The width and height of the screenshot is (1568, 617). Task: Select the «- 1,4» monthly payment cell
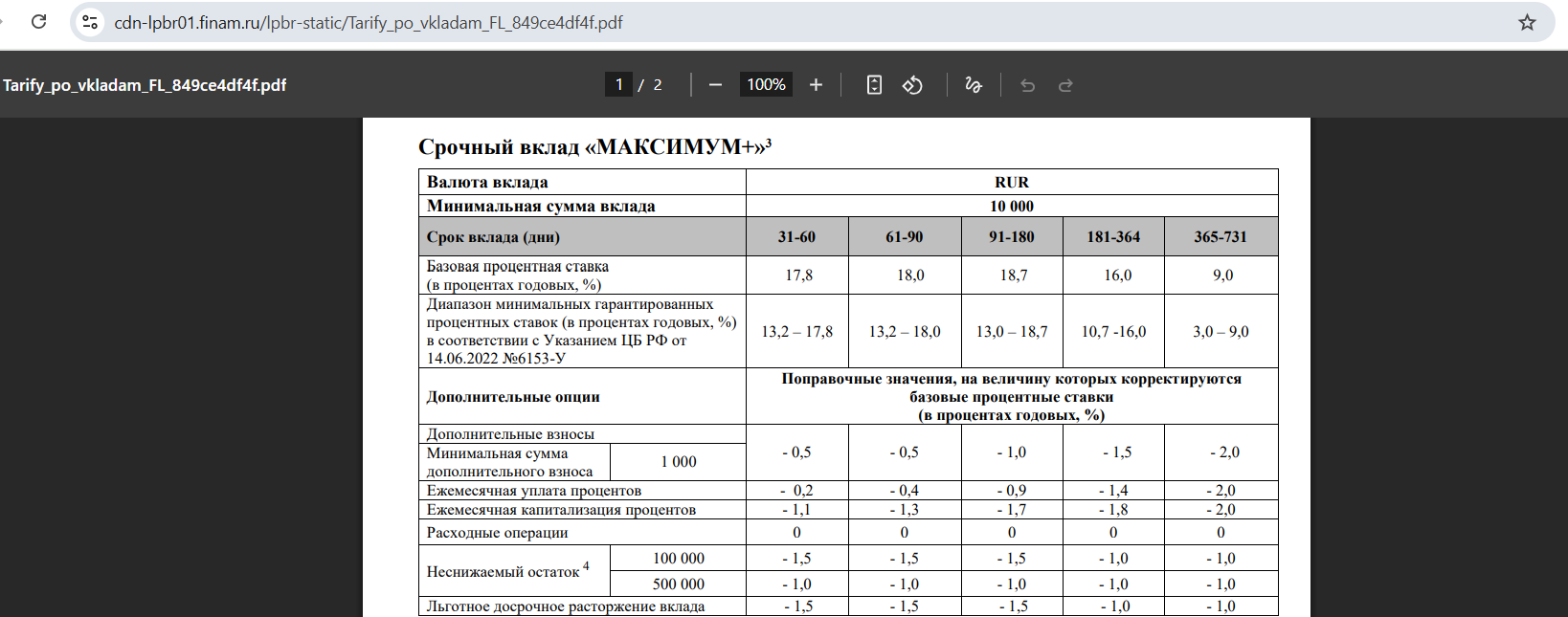pos(1113,491)
